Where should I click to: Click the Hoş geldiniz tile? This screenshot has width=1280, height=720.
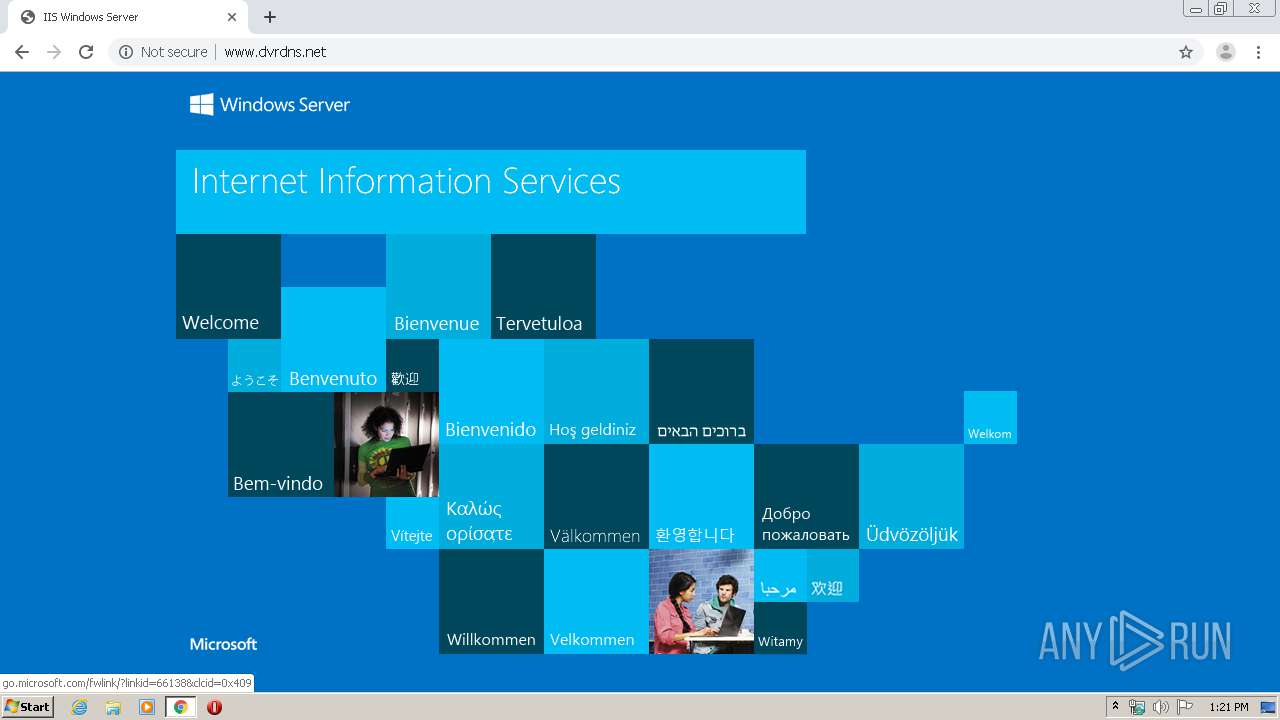pyautogui.click(x=596, y=391)
